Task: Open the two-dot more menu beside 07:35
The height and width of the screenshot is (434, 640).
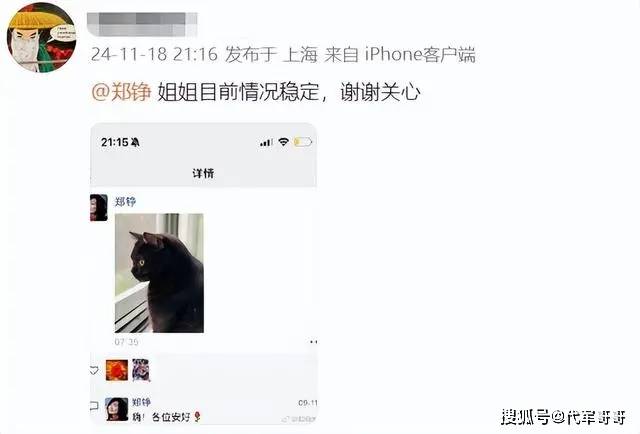Action: coord(313,342)
